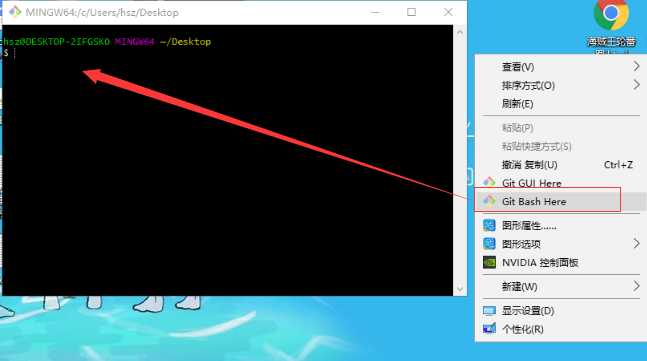
Task: Choose 撤消 复制(U) menu entry
Action: (561, 165)
